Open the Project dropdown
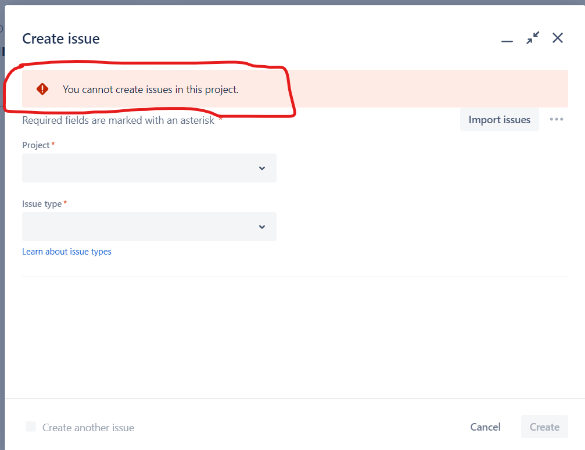The width and height of the screenshot is (585, 450). click(x=149, y=168)
